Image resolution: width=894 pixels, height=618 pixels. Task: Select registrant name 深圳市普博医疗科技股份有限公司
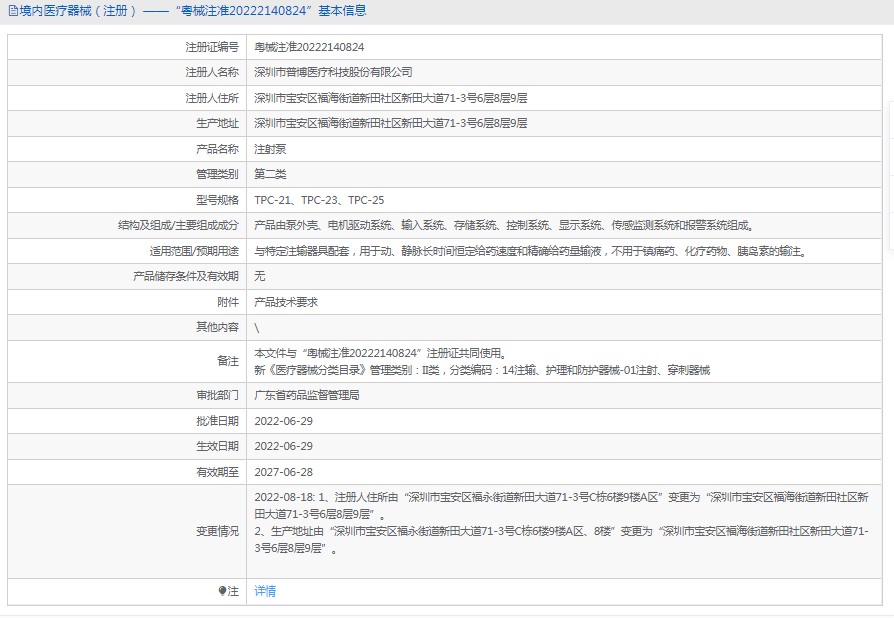pos(333,73)
